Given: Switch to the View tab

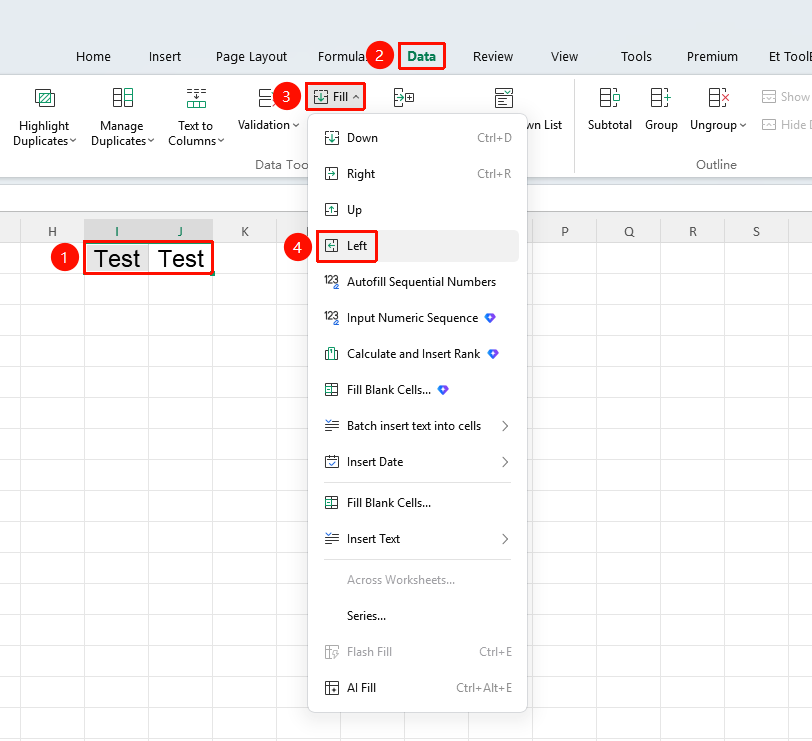Looking at the screenshot, I should [564, 56].
